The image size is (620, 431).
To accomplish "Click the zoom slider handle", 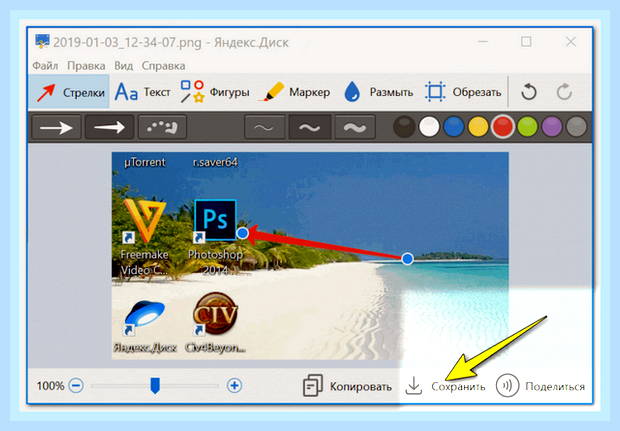I will click(x=155, y=386).
